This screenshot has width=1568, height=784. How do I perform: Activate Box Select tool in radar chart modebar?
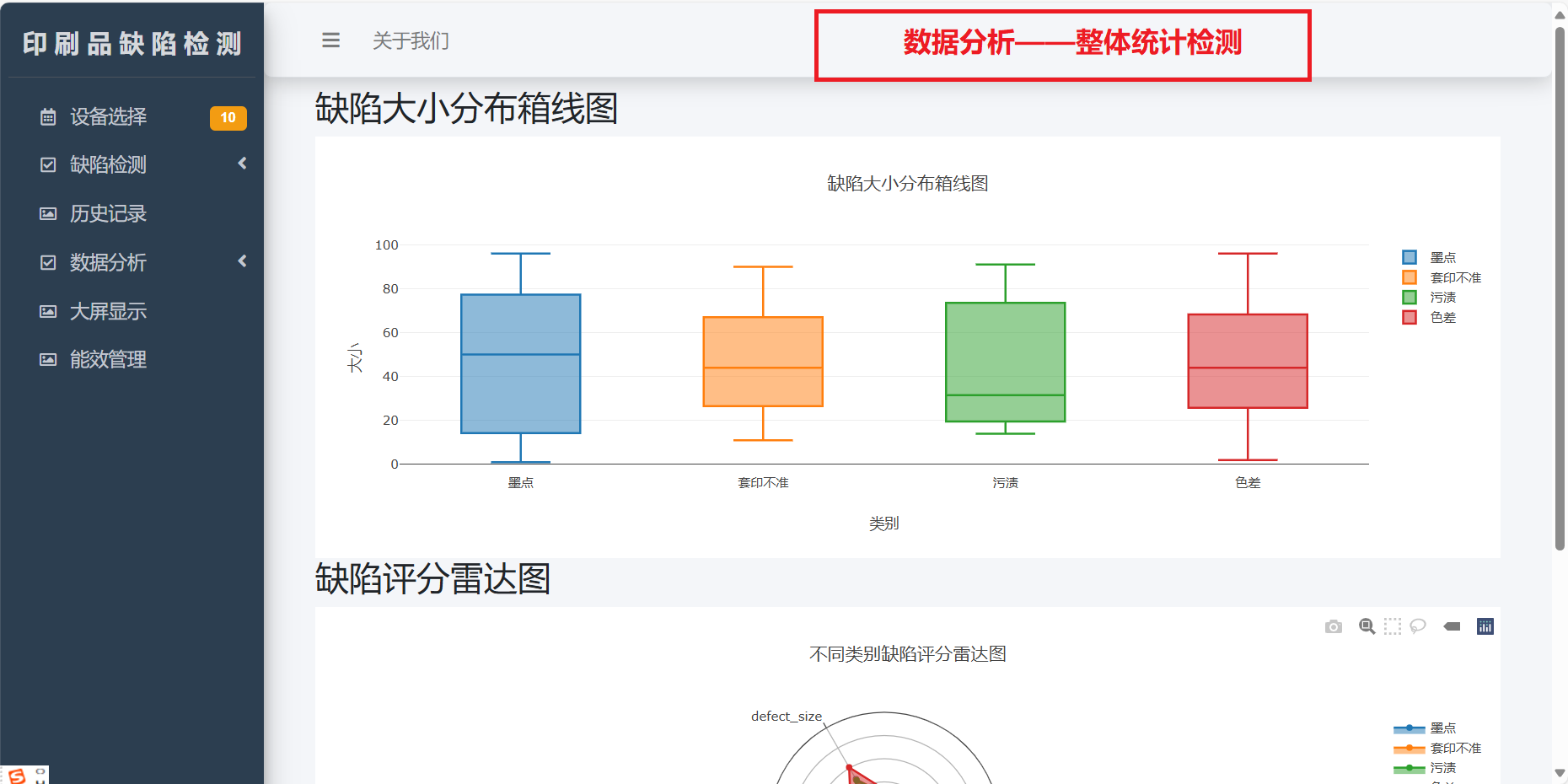tap(1393, 626)
